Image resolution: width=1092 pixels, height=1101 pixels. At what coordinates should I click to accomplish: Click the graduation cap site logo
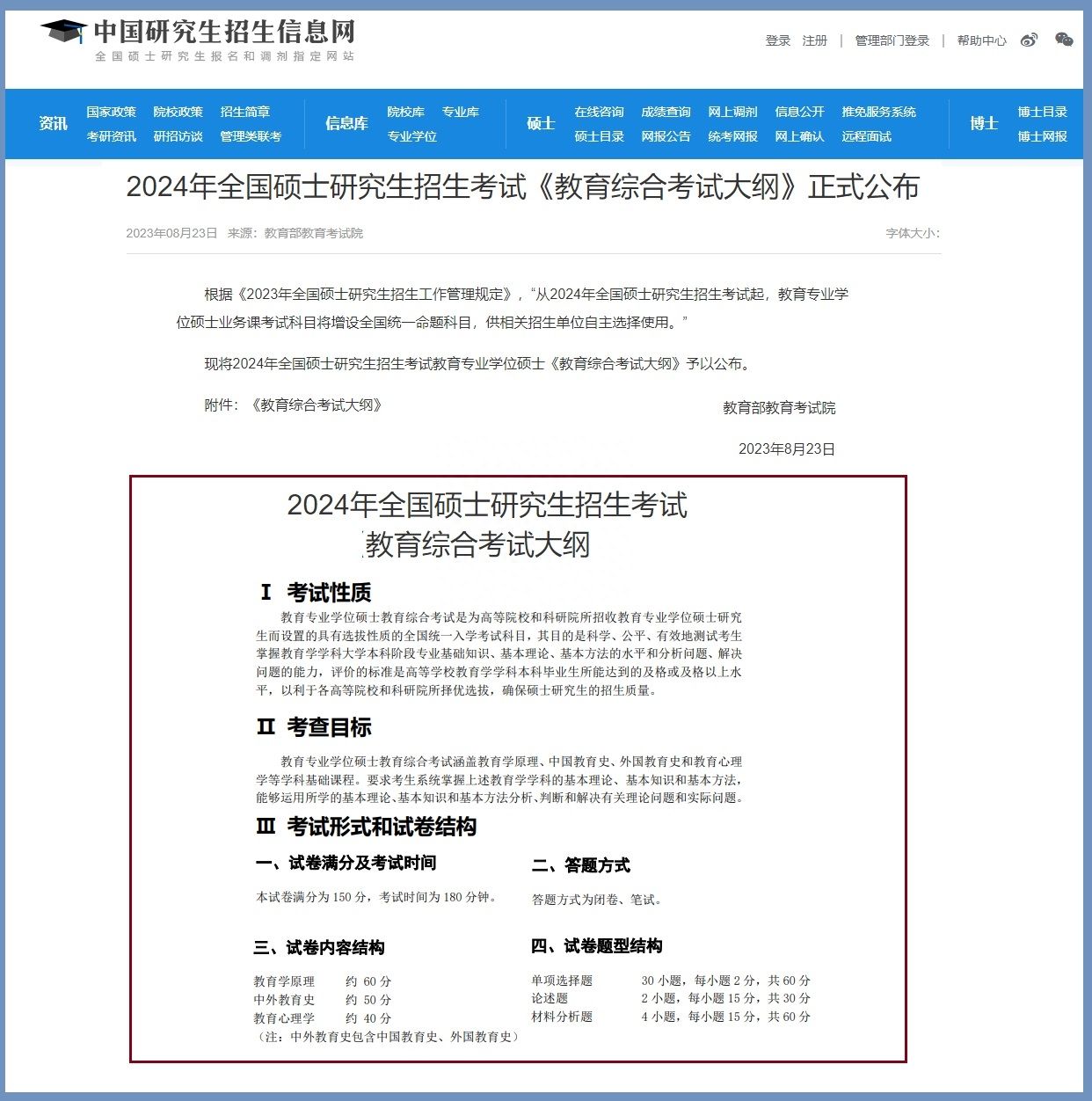[x=63, y=31]
